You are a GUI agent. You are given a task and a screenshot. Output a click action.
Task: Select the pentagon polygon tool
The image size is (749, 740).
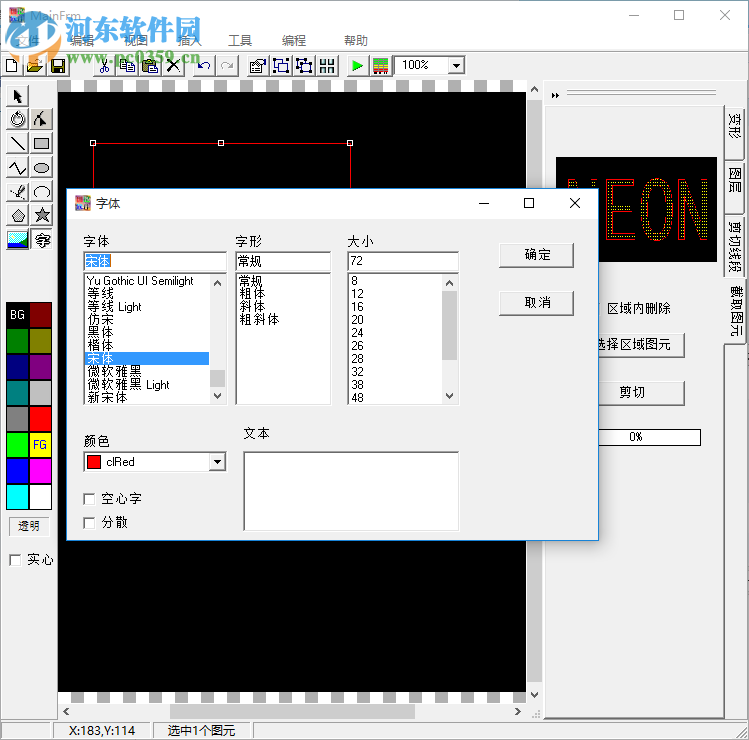click(18, 215)
